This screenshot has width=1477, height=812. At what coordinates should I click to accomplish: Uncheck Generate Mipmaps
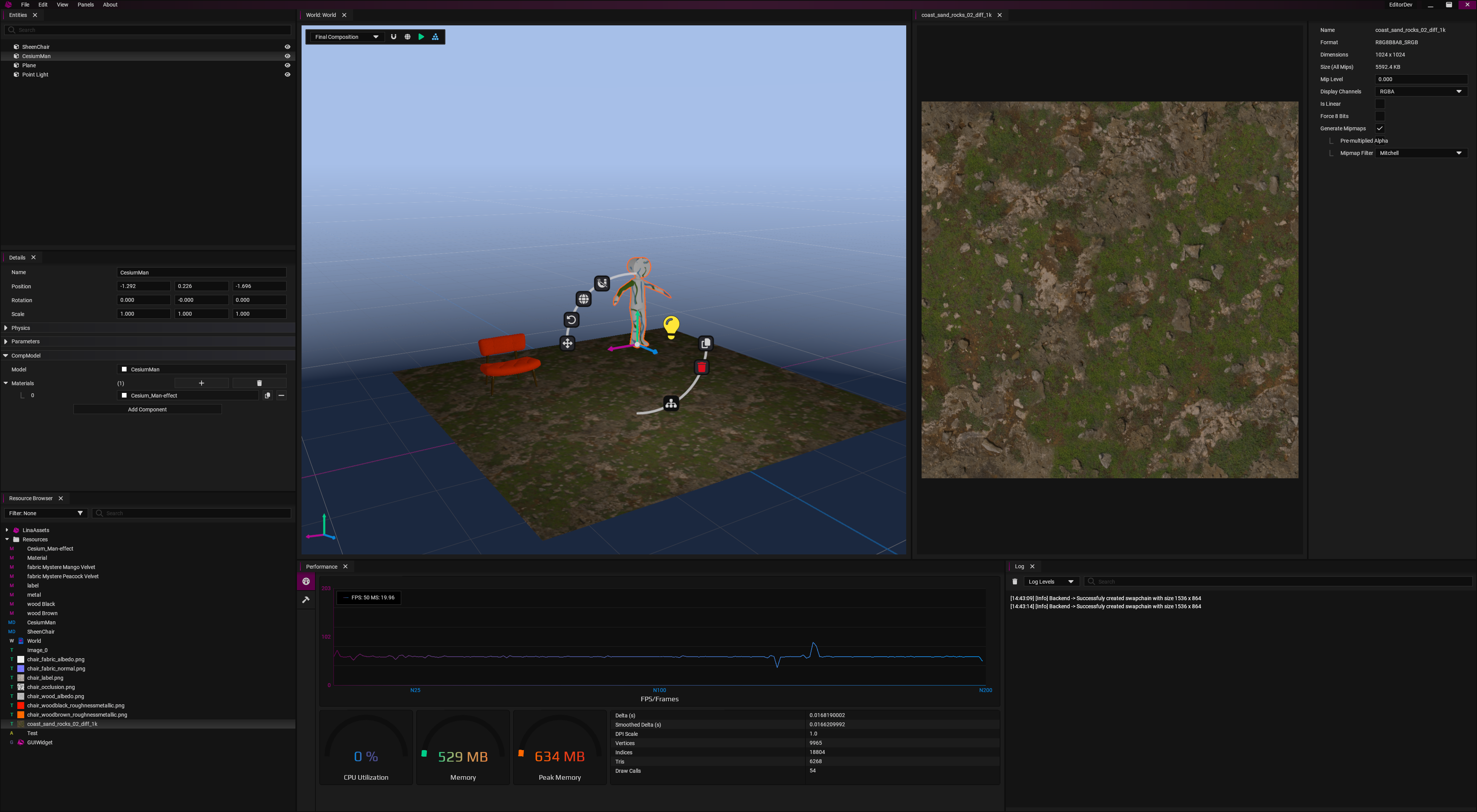coord(1380,128)
